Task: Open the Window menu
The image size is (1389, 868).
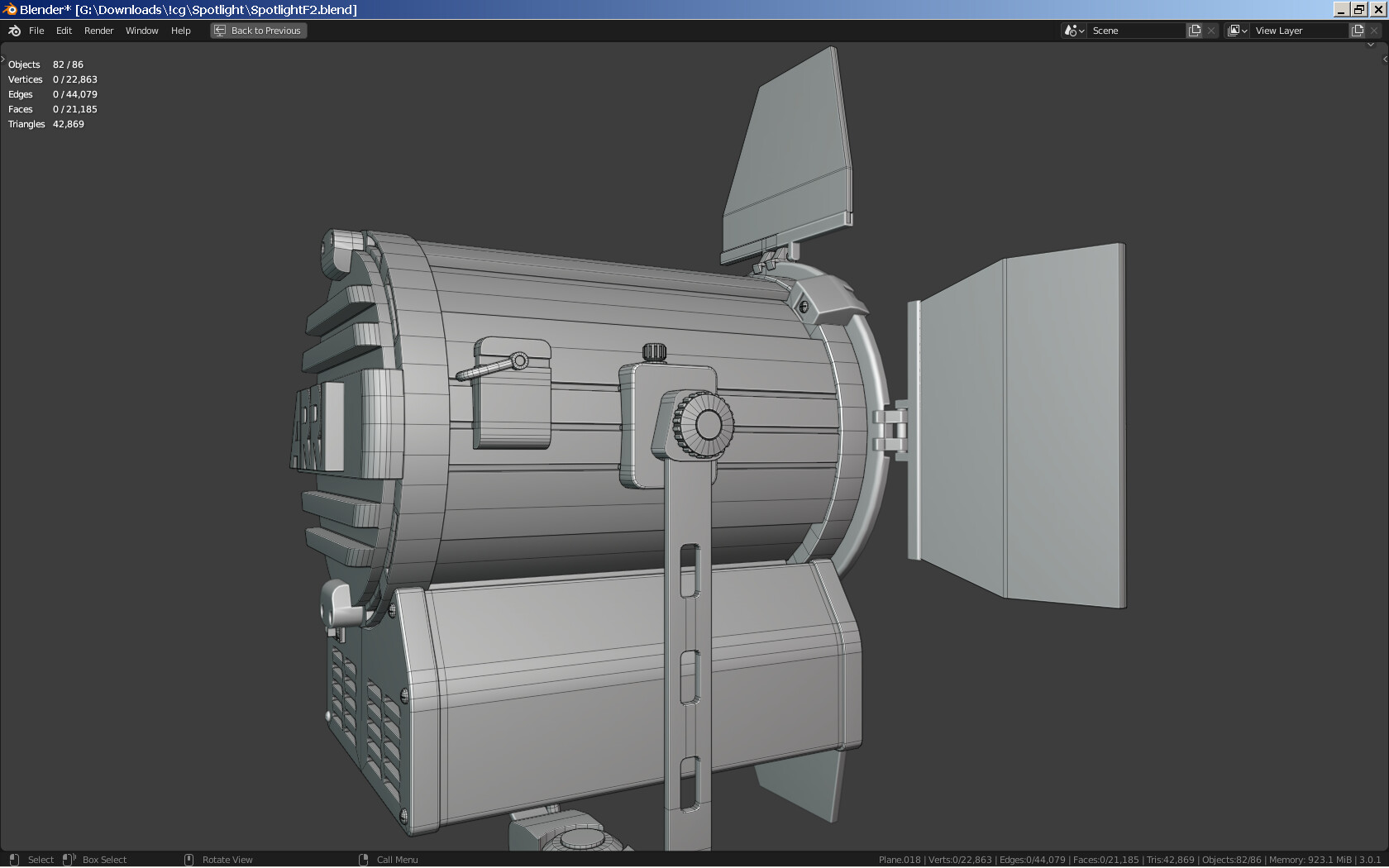Action: click(x=141, y=31)
